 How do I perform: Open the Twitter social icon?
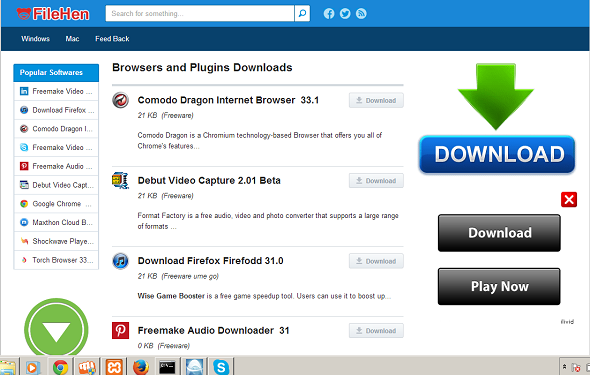345,14
